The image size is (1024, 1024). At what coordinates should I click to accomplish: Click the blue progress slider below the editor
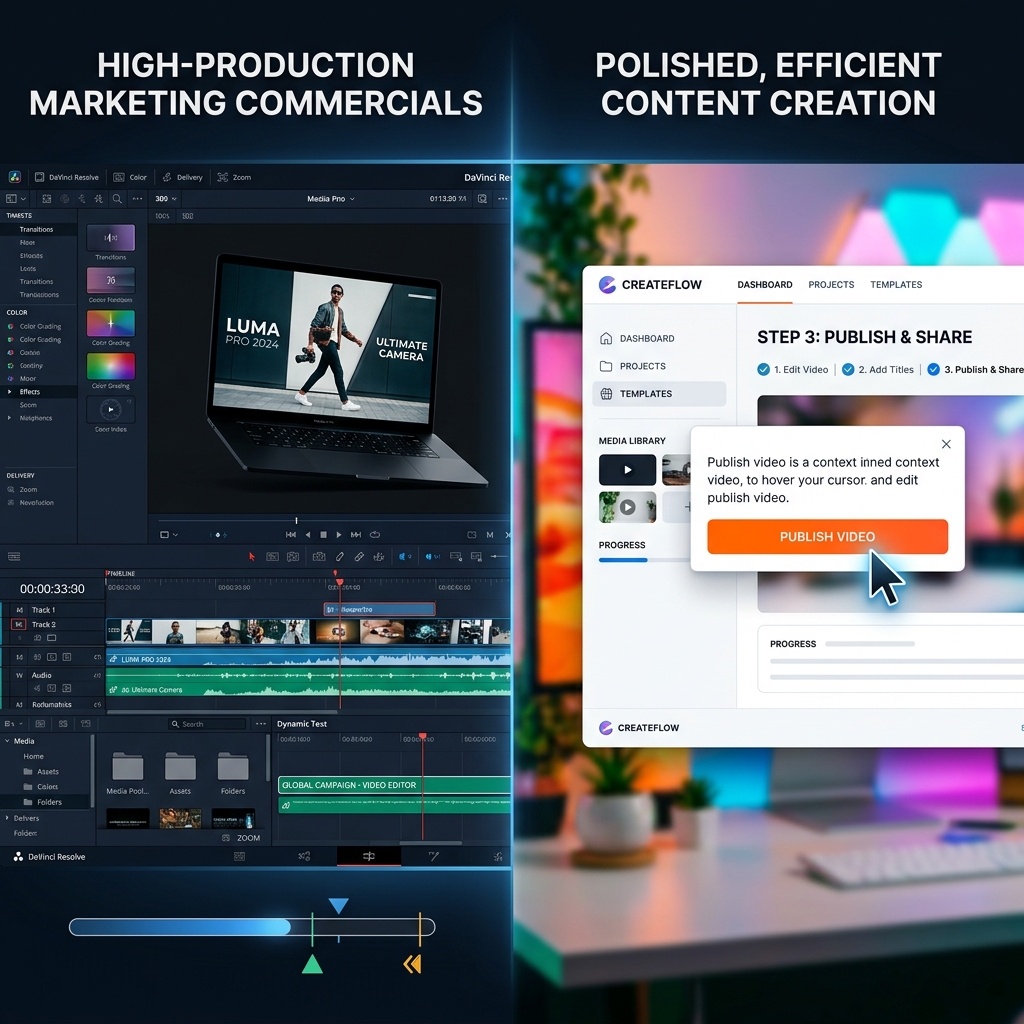(x=251, y=927)
